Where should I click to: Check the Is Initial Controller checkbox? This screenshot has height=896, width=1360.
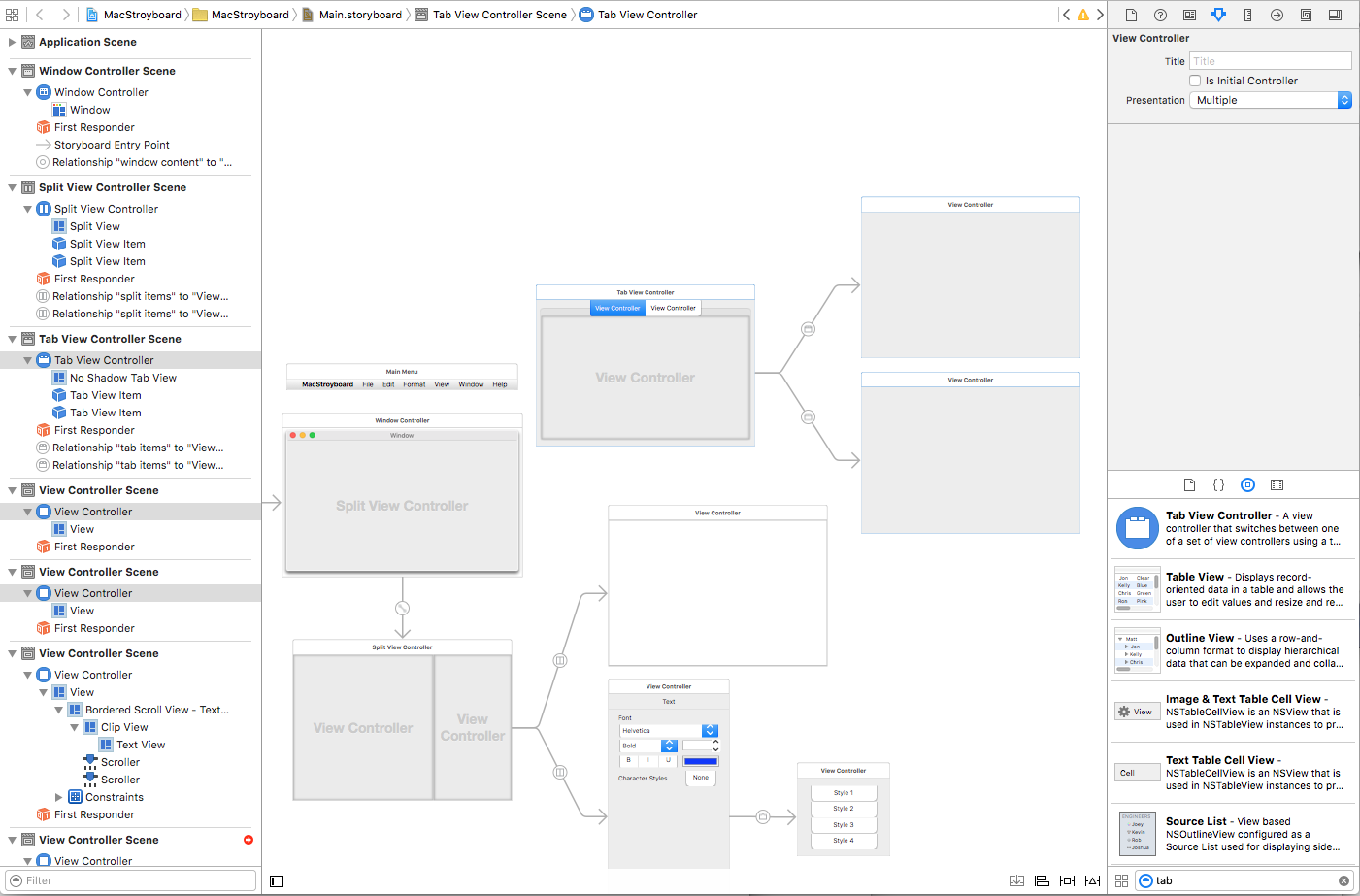point(1195,80)
